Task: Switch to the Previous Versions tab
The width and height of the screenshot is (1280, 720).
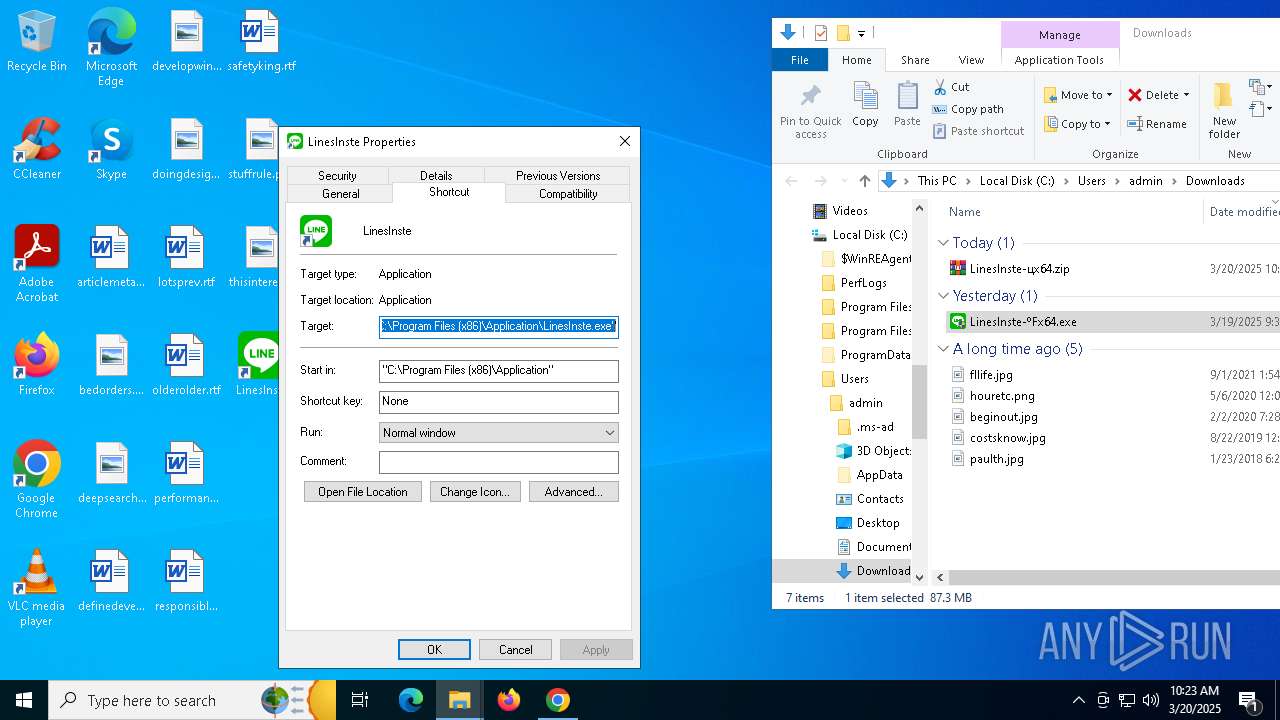Action: pos(558,175)
